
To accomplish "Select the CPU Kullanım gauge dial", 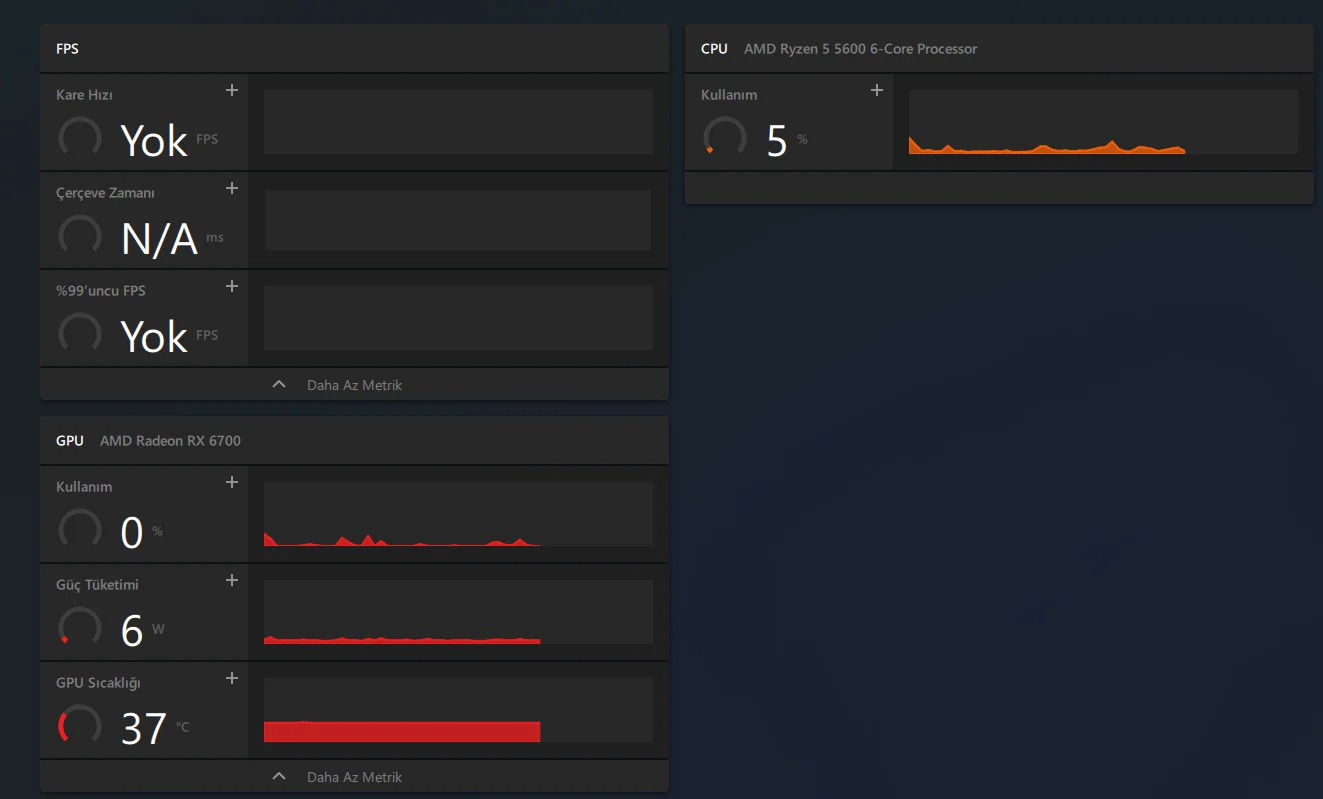I will click(x=725, y=138).
